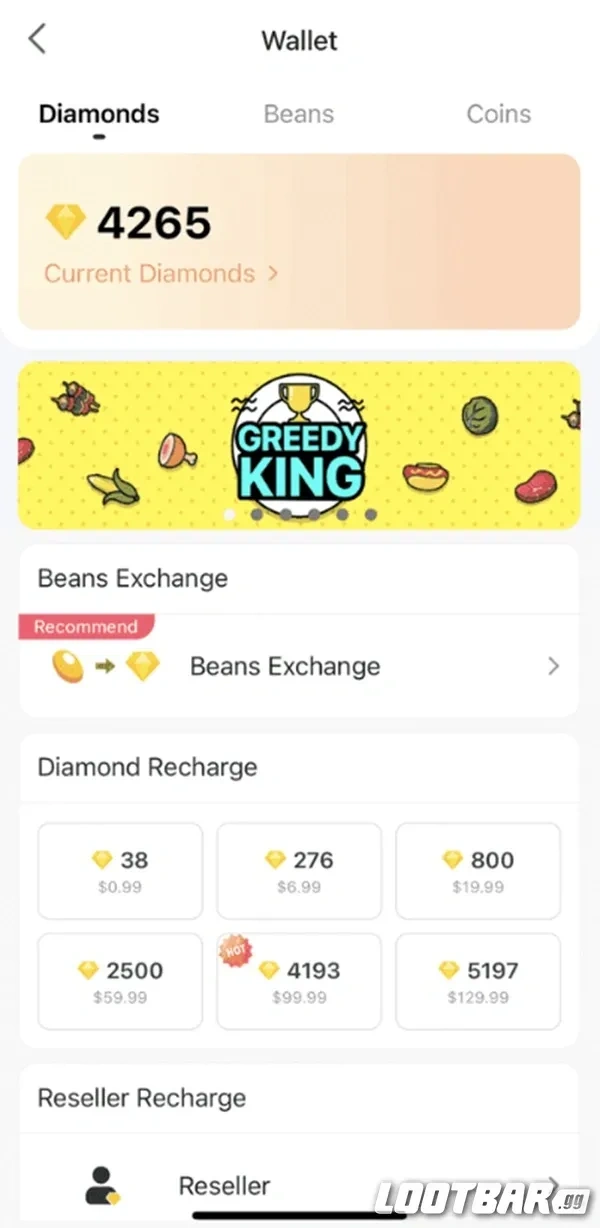This screenshot has height=1228, width=600.
Task: Buy the 800 diamonds for $19.99
Action: pyautogui.click(x=478, y=871)
